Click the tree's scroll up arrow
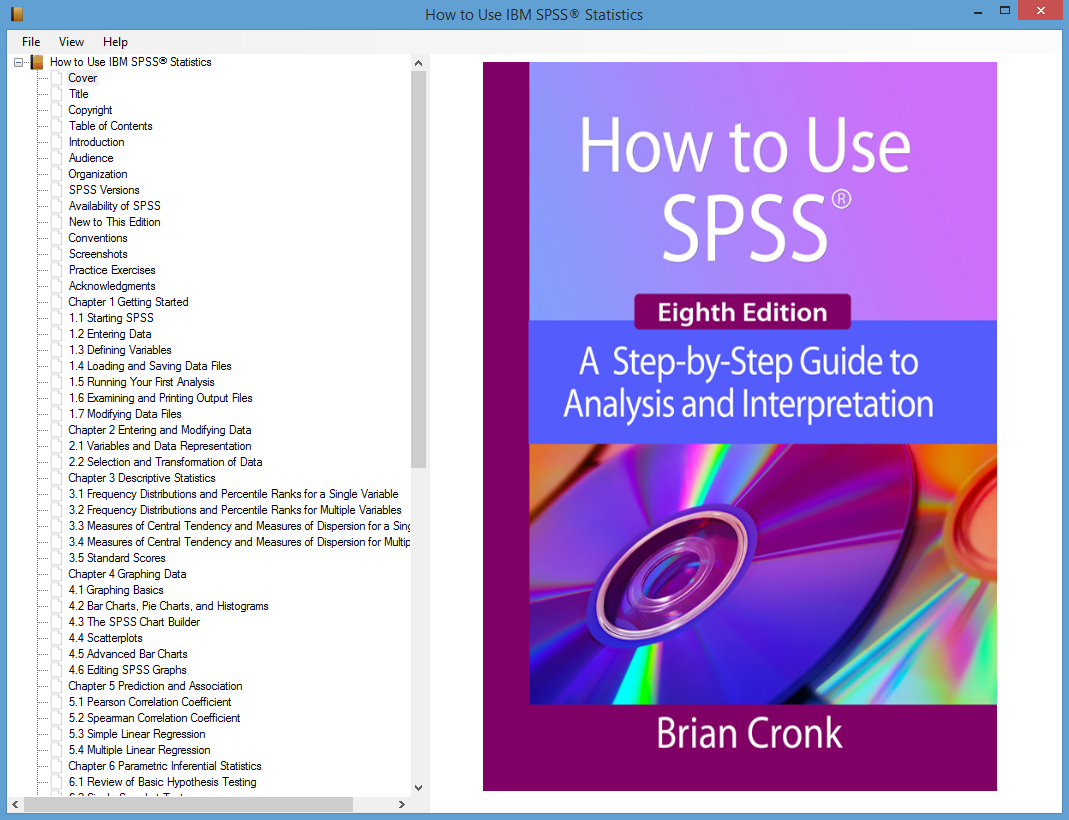1069x820 pixels. pyautogui.click(x=419, y=63)
